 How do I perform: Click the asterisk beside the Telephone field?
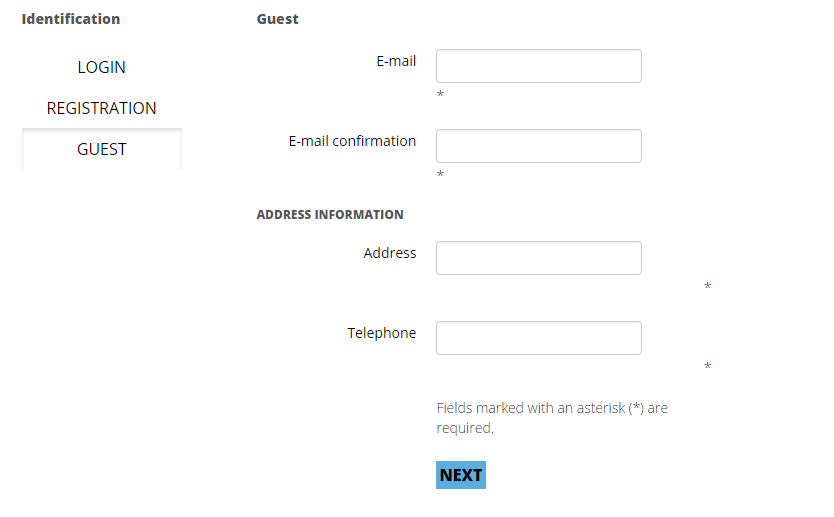(x=707, y=367)
